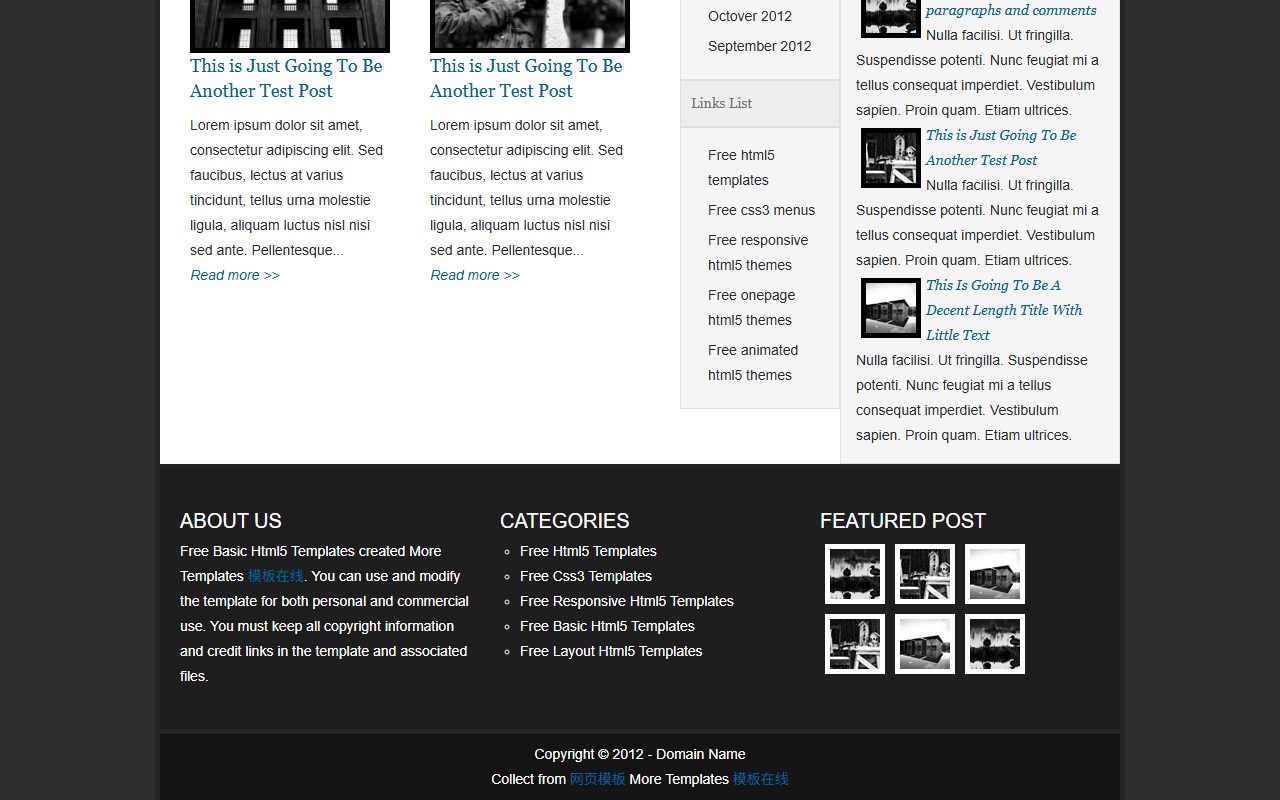Open last thumbnail in the bottom featured row
The width and height of the screenshot is (1280, 800).
tap(995, 644)
